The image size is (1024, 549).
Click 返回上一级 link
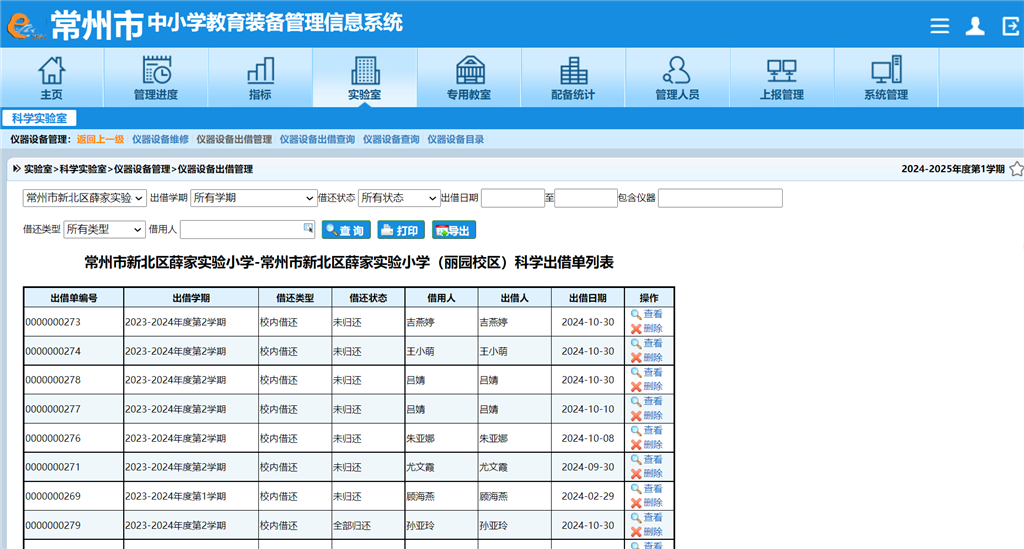(100, 140)
